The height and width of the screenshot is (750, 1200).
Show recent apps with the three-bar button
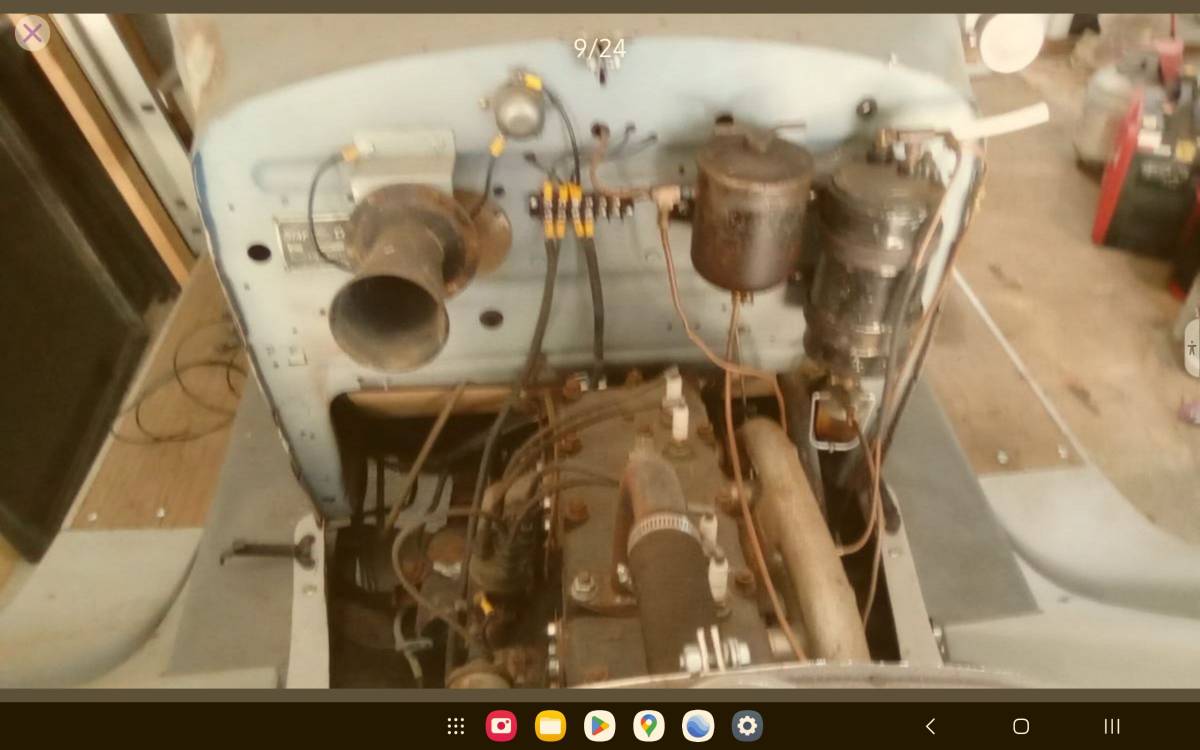pos(1111,726)
